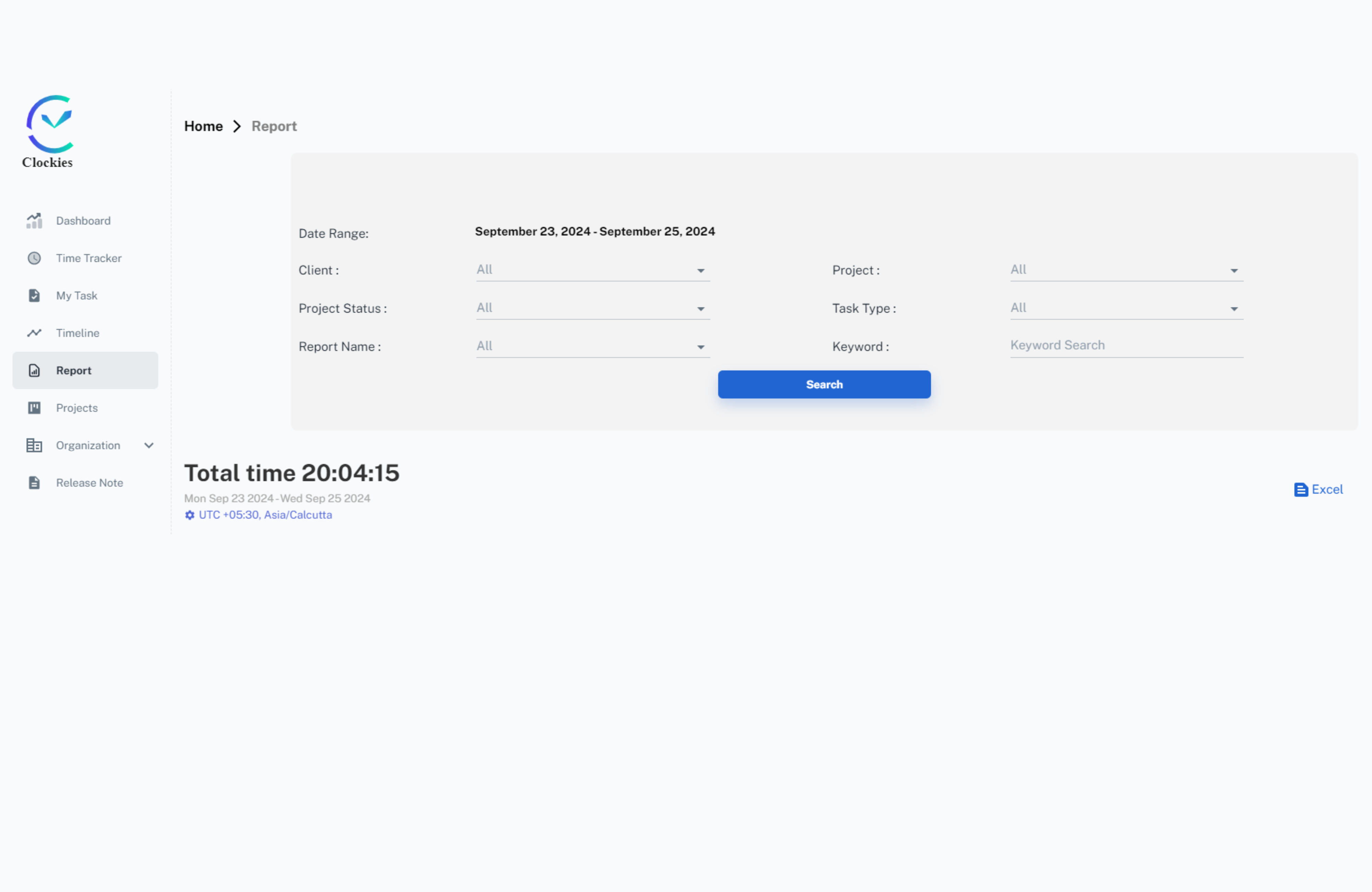Screen dimensions: 1372x892
Task: Click the Excel export file icon
Action: pyautogui.click(x=1301, y=490)
